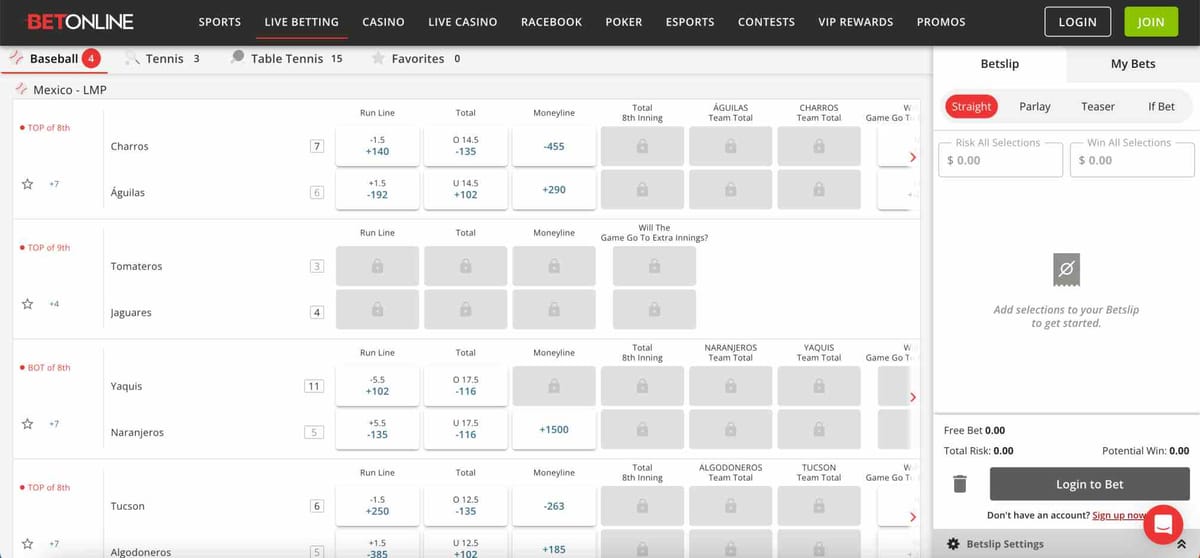Open the Poker section
Image resolution: width=1200 pixels, height=558 pixels.
pos(624,22)
